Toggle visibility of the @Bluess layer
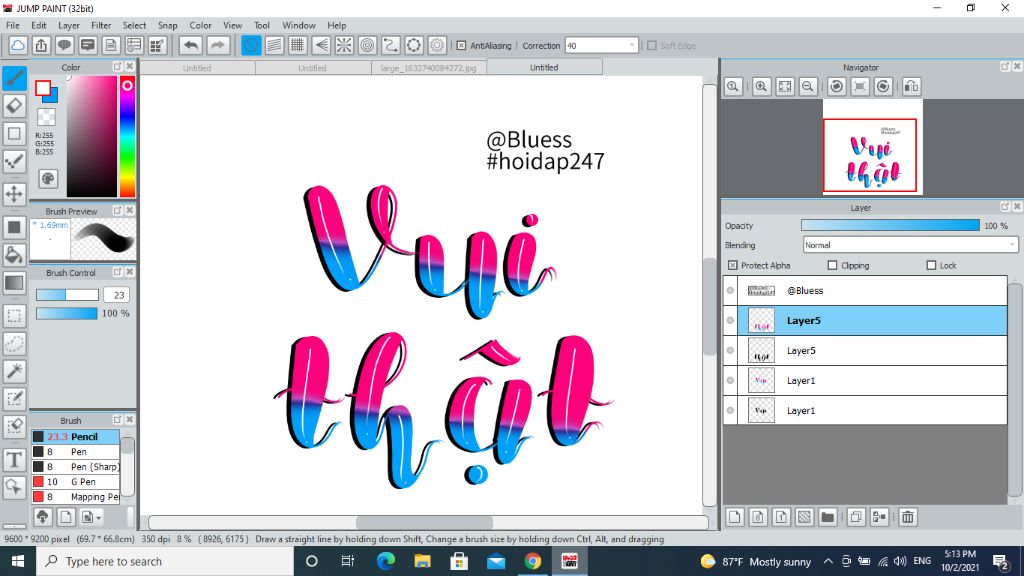 pyautogui.click(x=730, y=291)
